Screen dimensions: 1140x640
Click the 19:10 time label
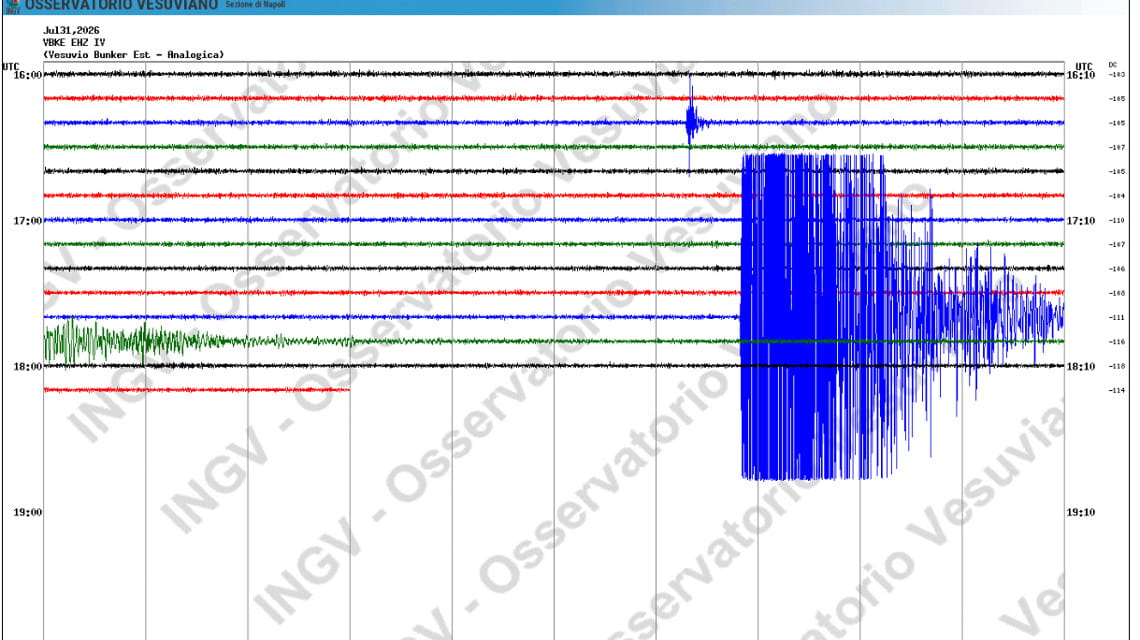[1081, 512]
